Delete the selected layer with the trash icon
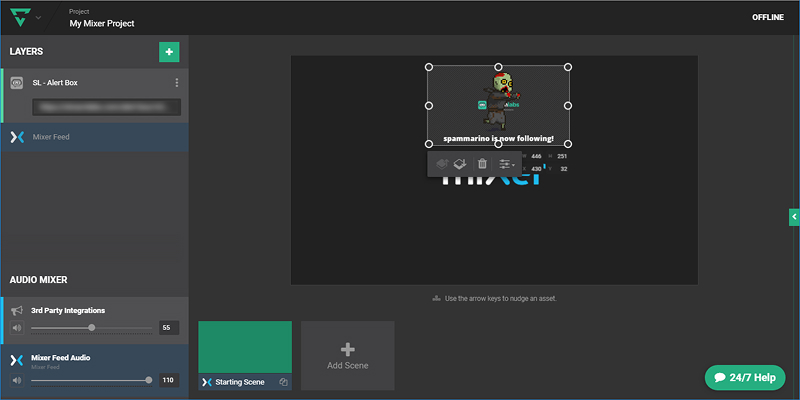The height and width of the screenshot is (400, 800). (482, 164)
